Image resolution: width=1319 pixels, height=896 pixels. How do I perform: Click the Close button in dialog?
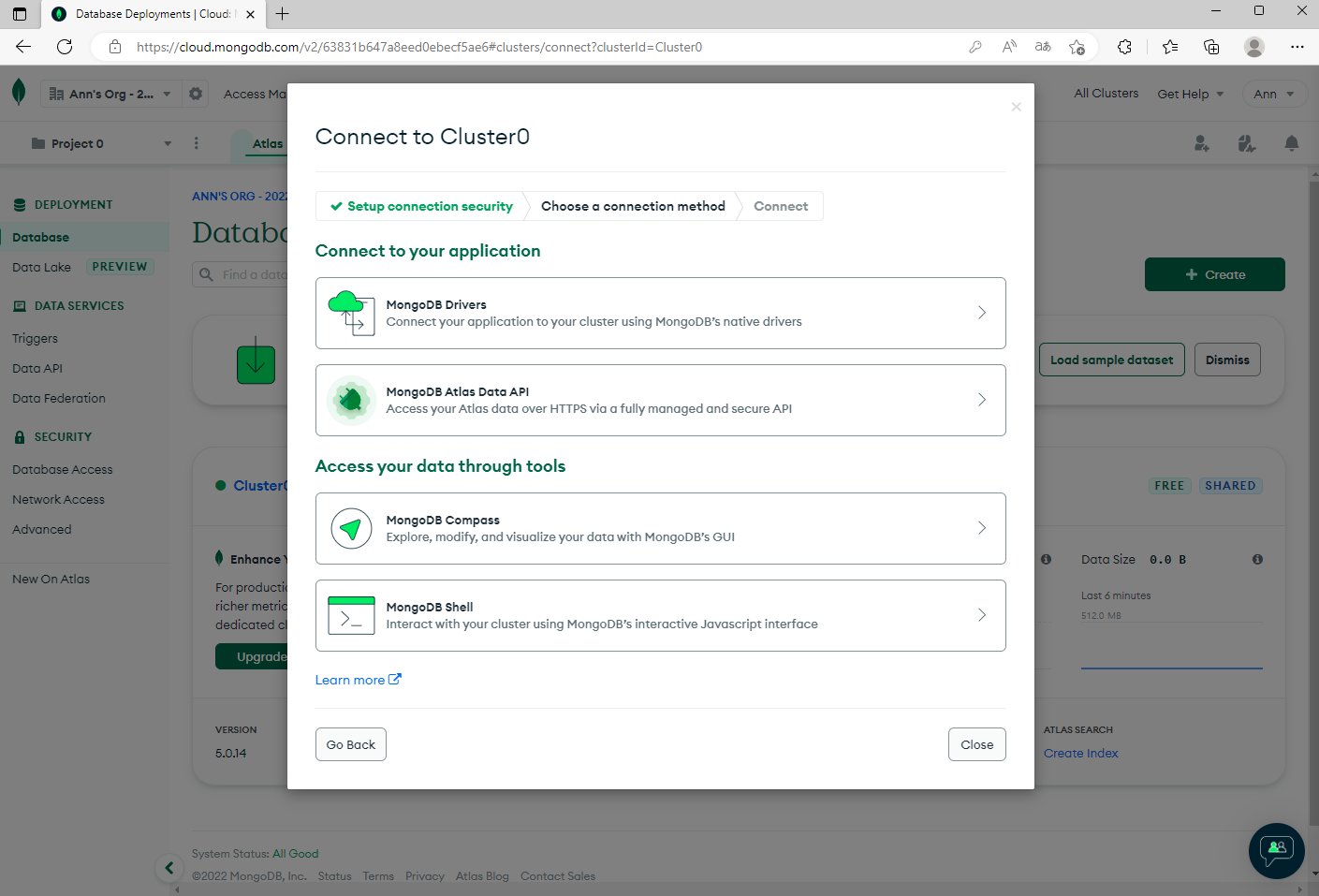tap(977, 744)
